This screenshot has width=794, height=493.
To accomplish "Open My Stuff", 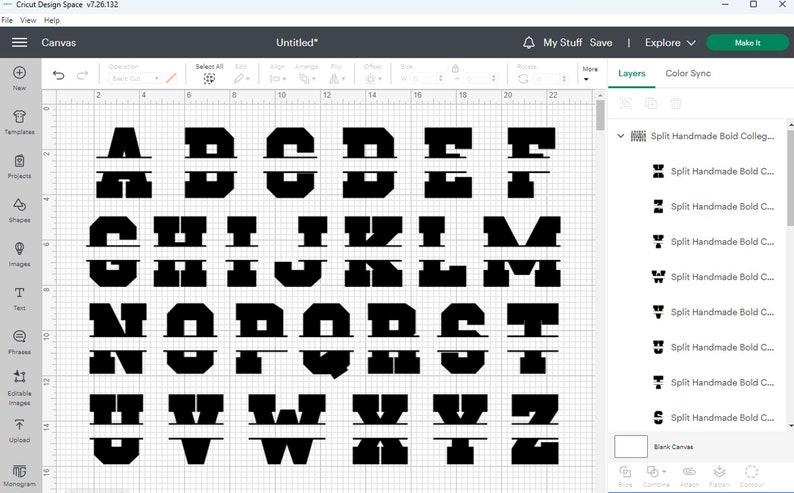I will pos(562,43).
